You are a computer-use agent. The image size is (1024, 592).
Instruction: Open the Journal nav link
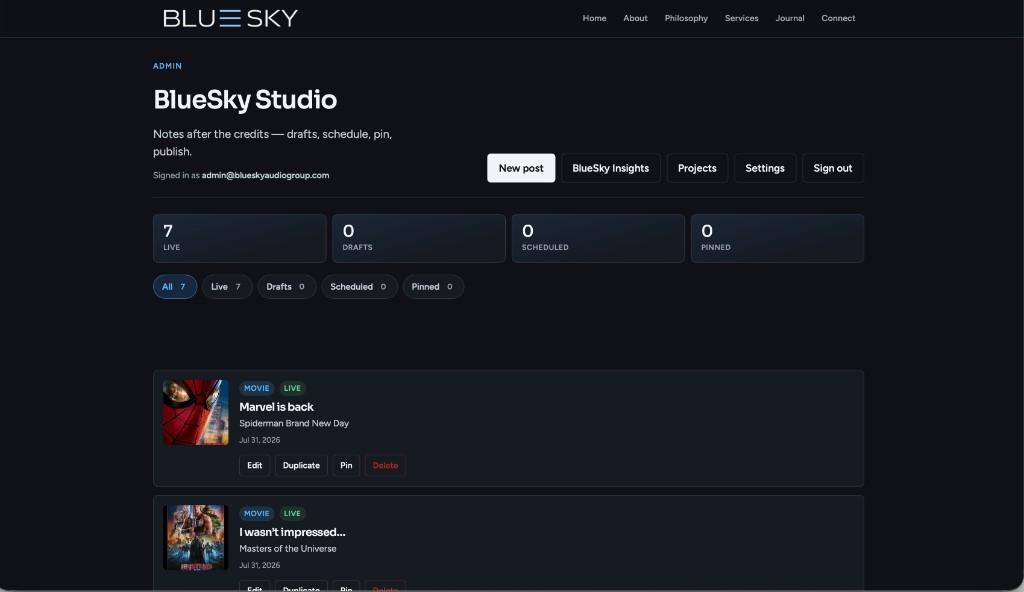click(790, 18)
